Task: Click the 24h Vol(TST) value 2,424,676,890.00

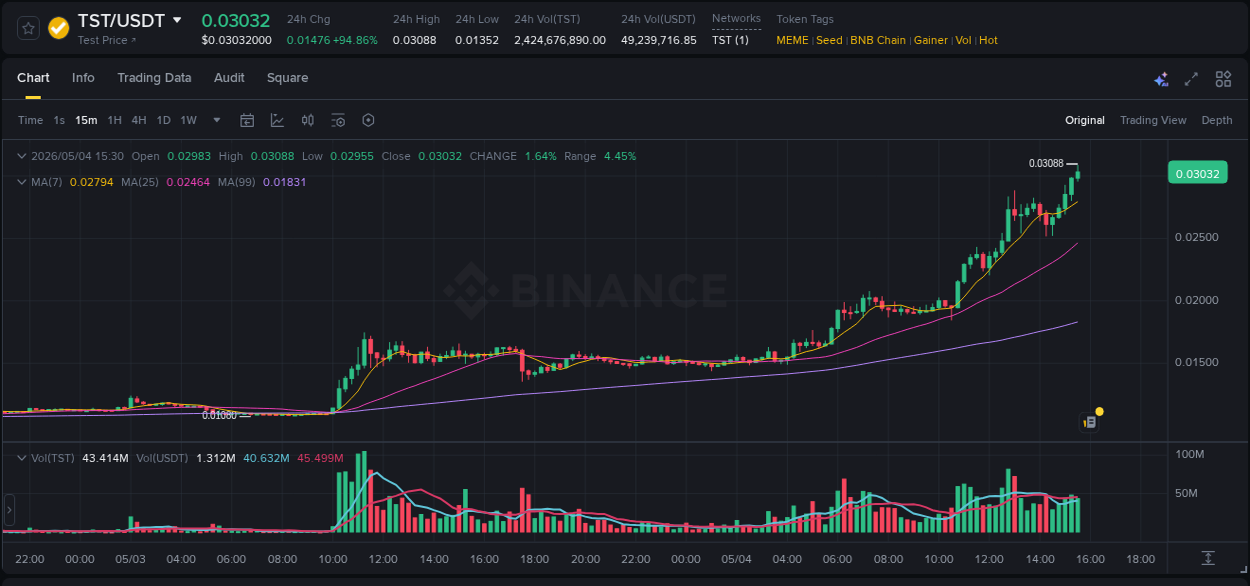Action: (x=560, y=40)
